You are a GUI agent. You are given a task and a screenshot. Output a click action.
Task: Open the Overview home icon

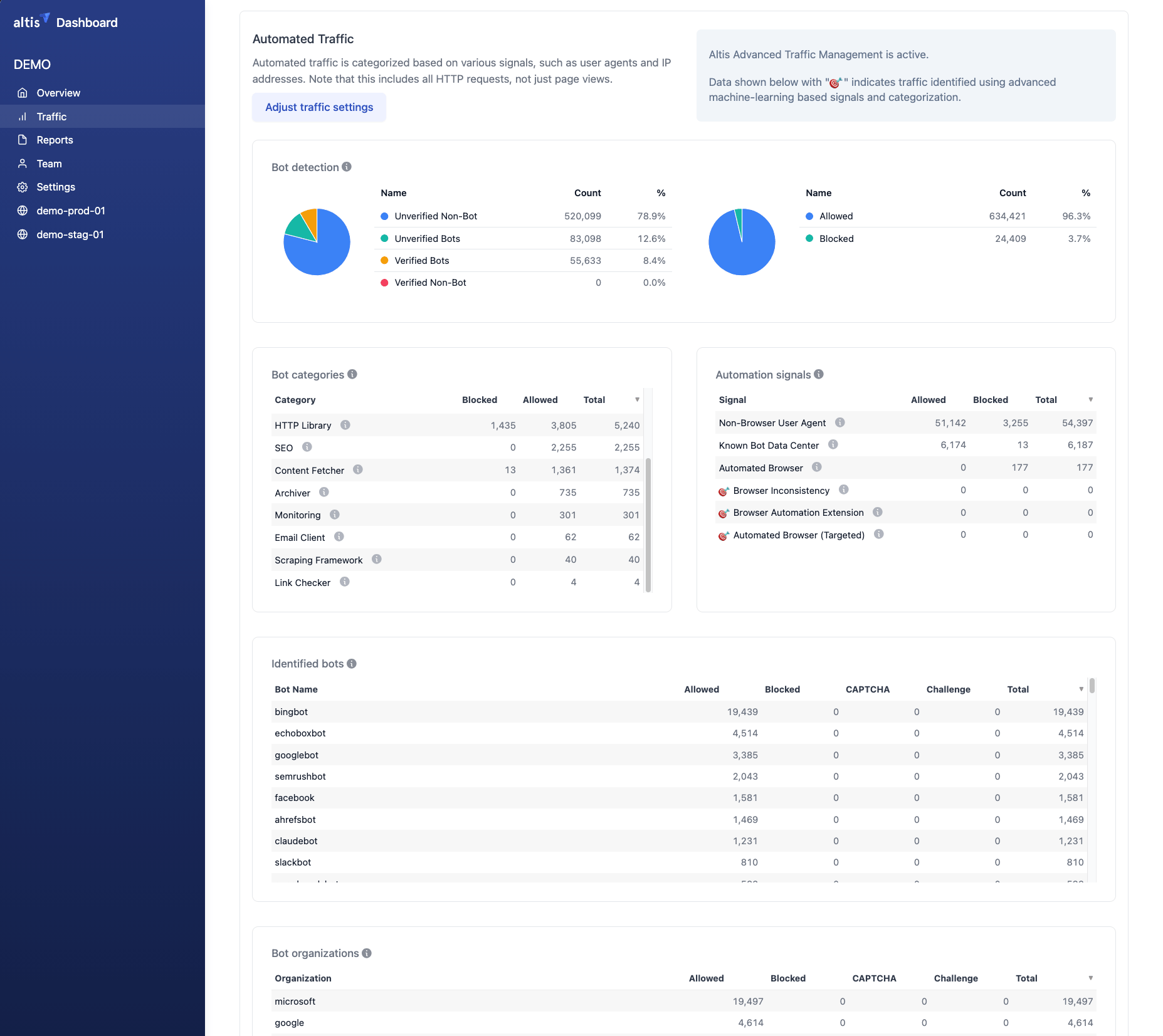[23, 93]
